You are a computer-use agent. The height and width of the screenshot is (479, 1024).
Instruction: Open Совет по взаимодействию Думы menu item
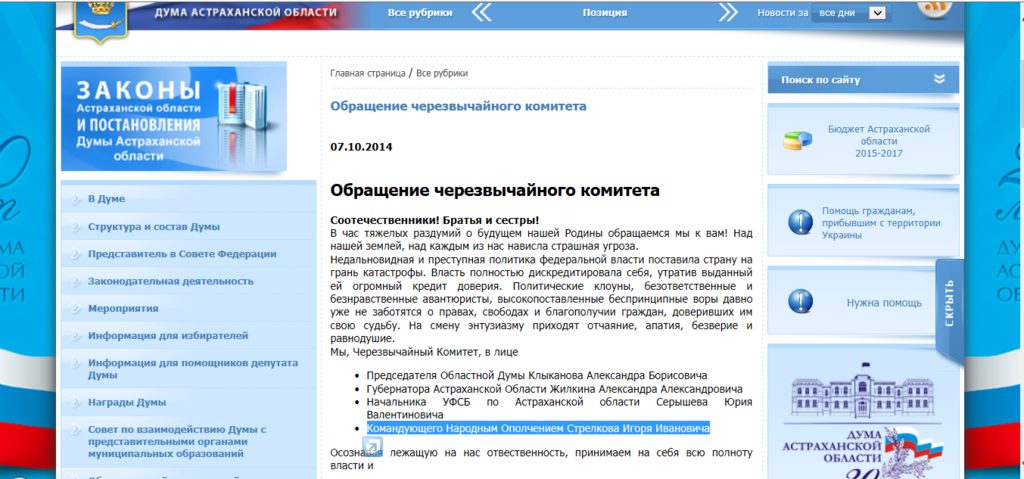pos(178,442)
